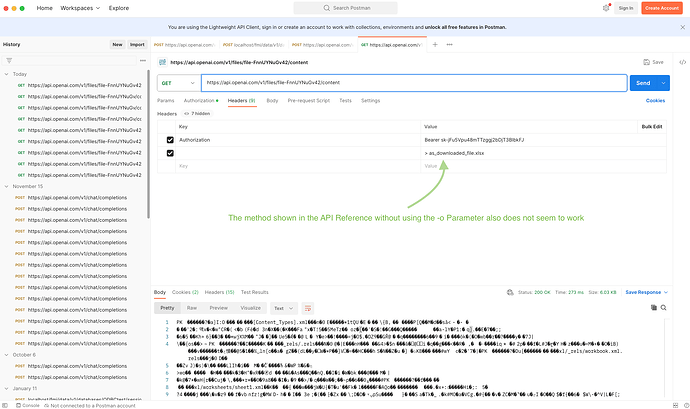Open the Workspaces dropdown menu

point(80,8)
